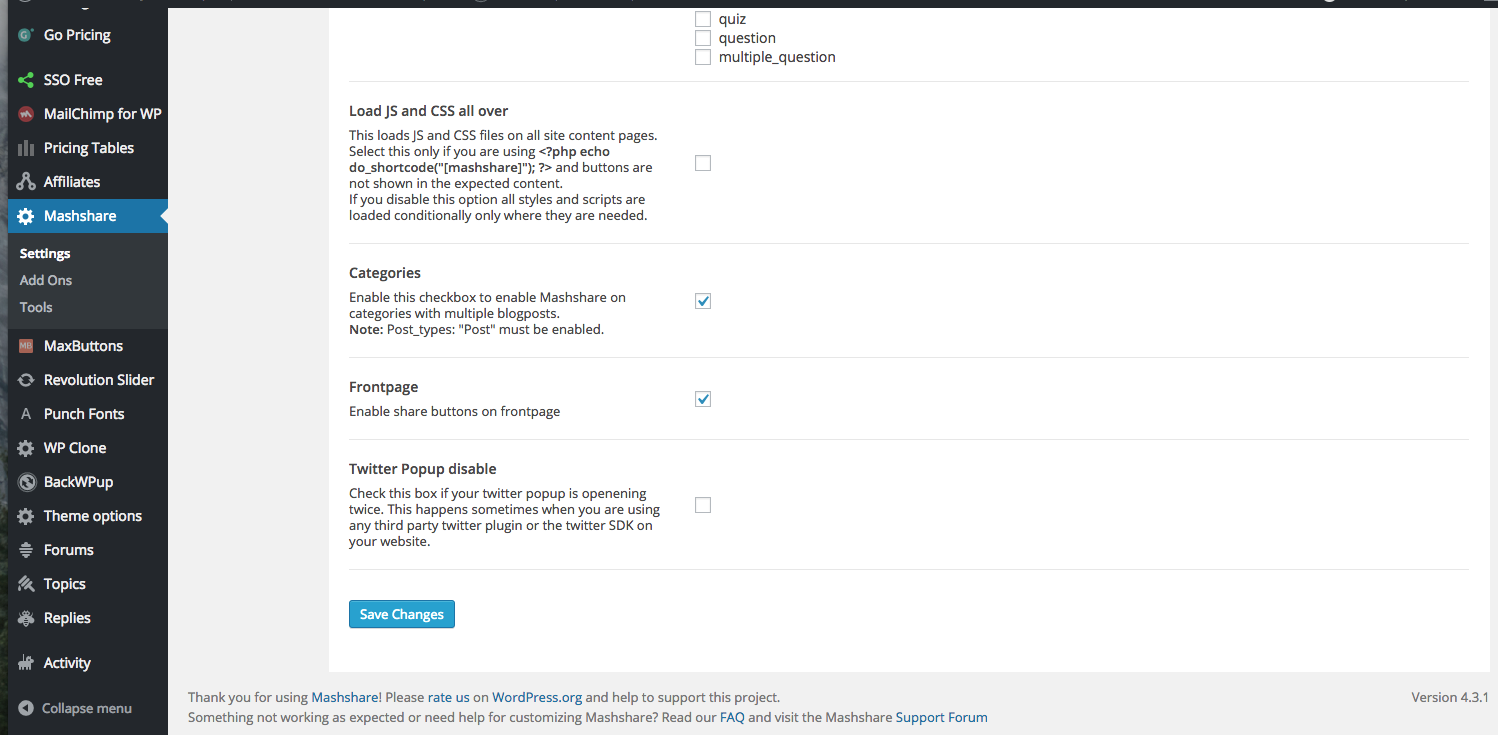Click the Revolution Slider refresh icon

click(26, 380)
